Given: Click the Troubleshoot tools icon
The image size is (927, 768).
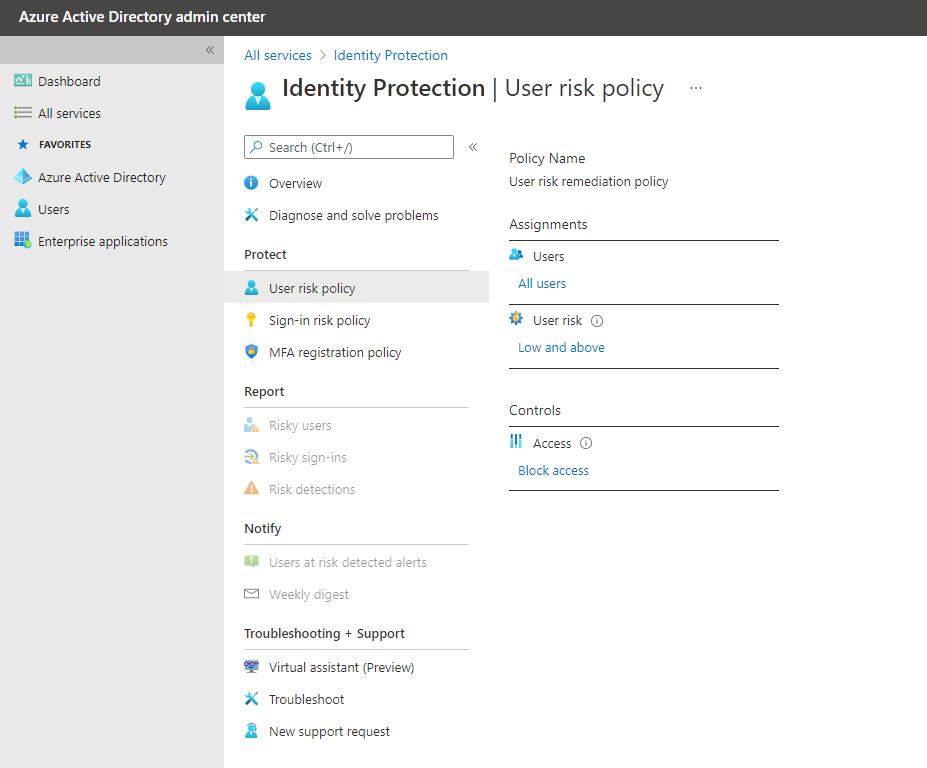Looking at the screenshot, I should (251, 699).
